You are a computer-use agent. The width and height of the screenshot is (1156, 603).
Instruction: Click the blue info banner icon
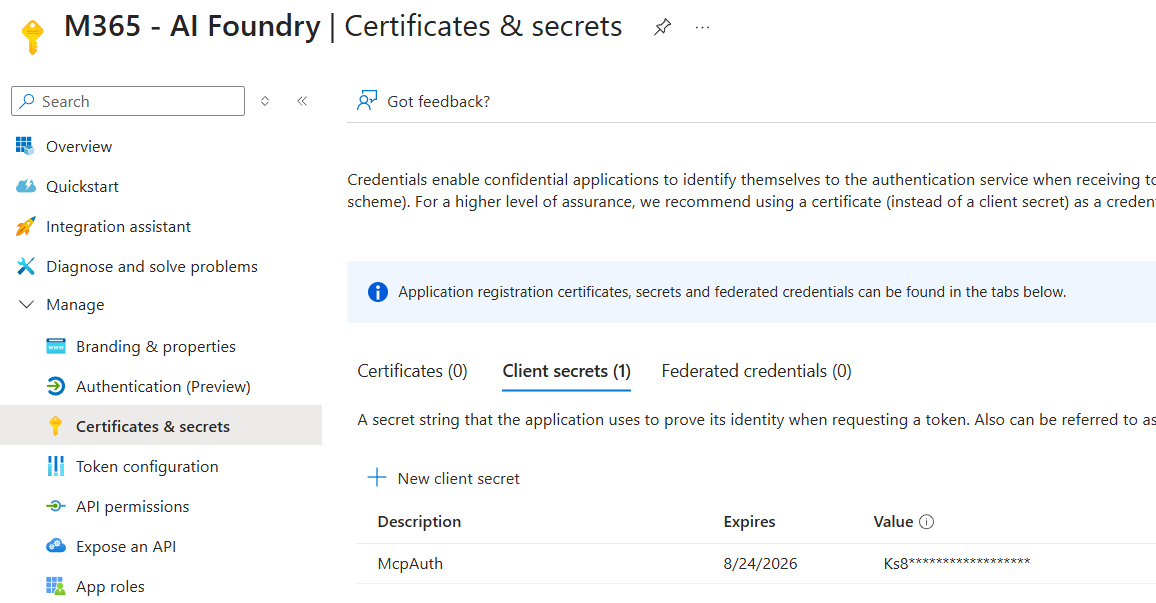pos(377,292)
